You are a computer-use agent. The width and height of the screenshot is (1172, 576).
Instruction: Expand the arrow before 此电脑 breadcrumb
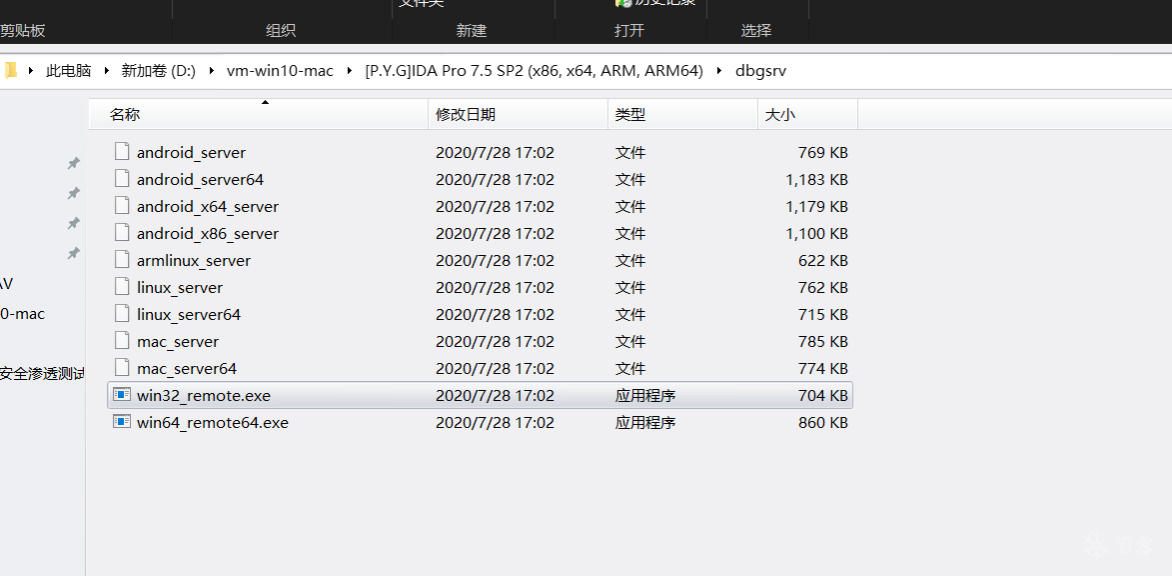point(31,71)
